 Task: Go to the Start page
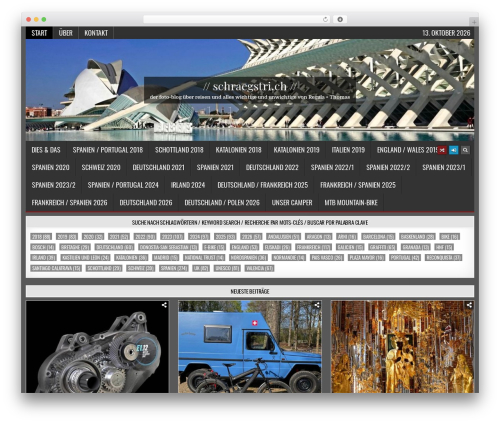[x=39, y=33]
